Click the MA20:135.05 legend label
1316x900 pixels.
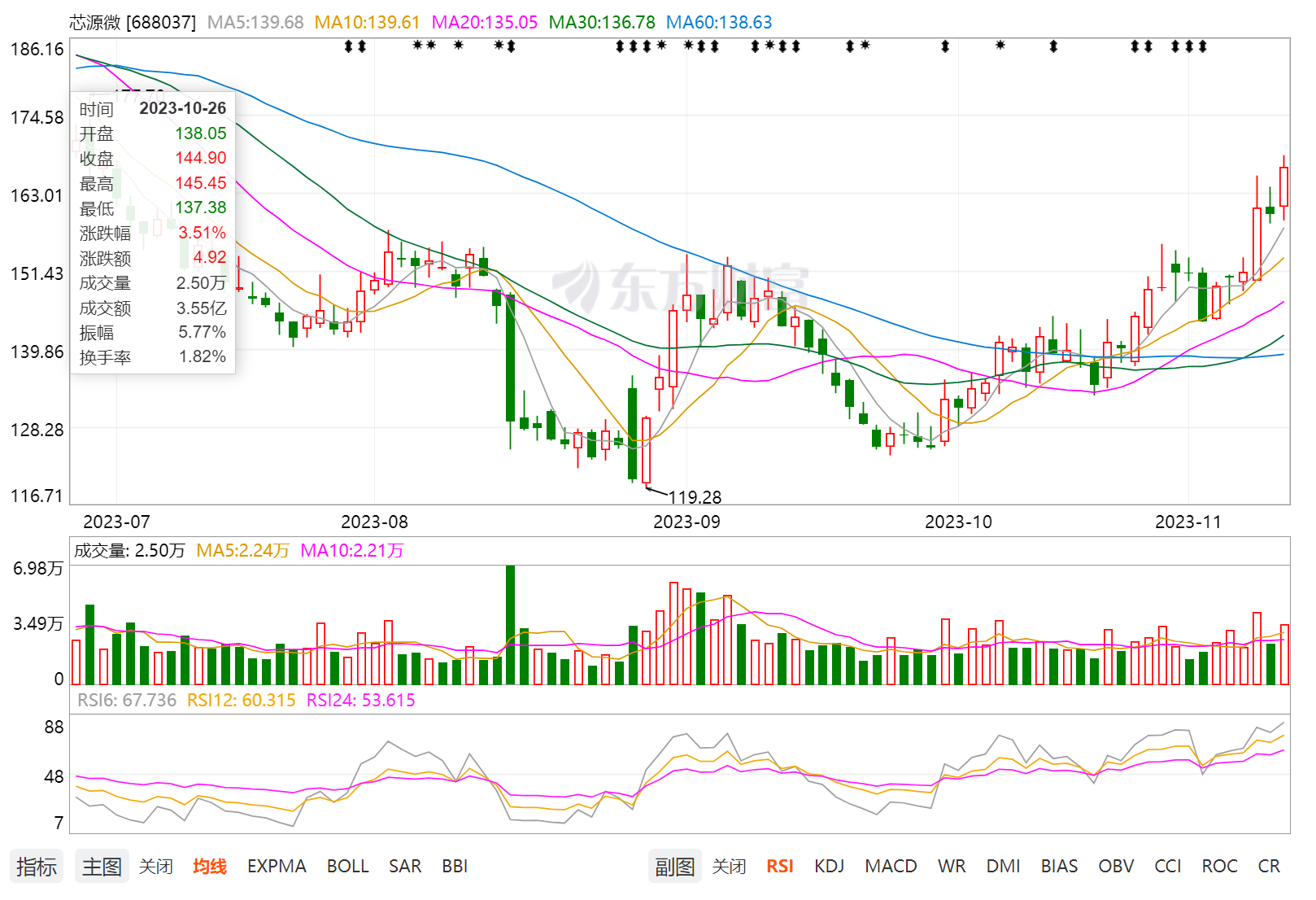pos(485,23)
